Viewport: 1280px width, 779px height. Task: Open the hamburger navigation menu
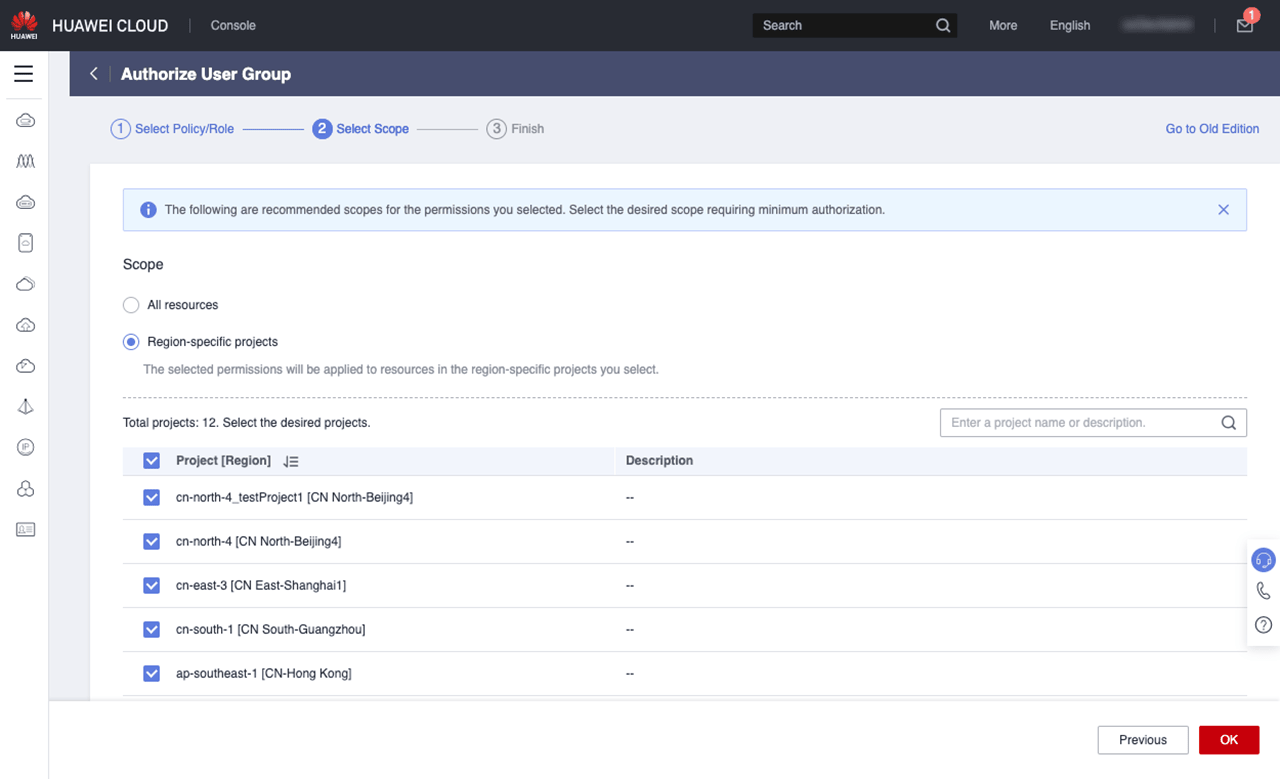(x=23, y=74)
